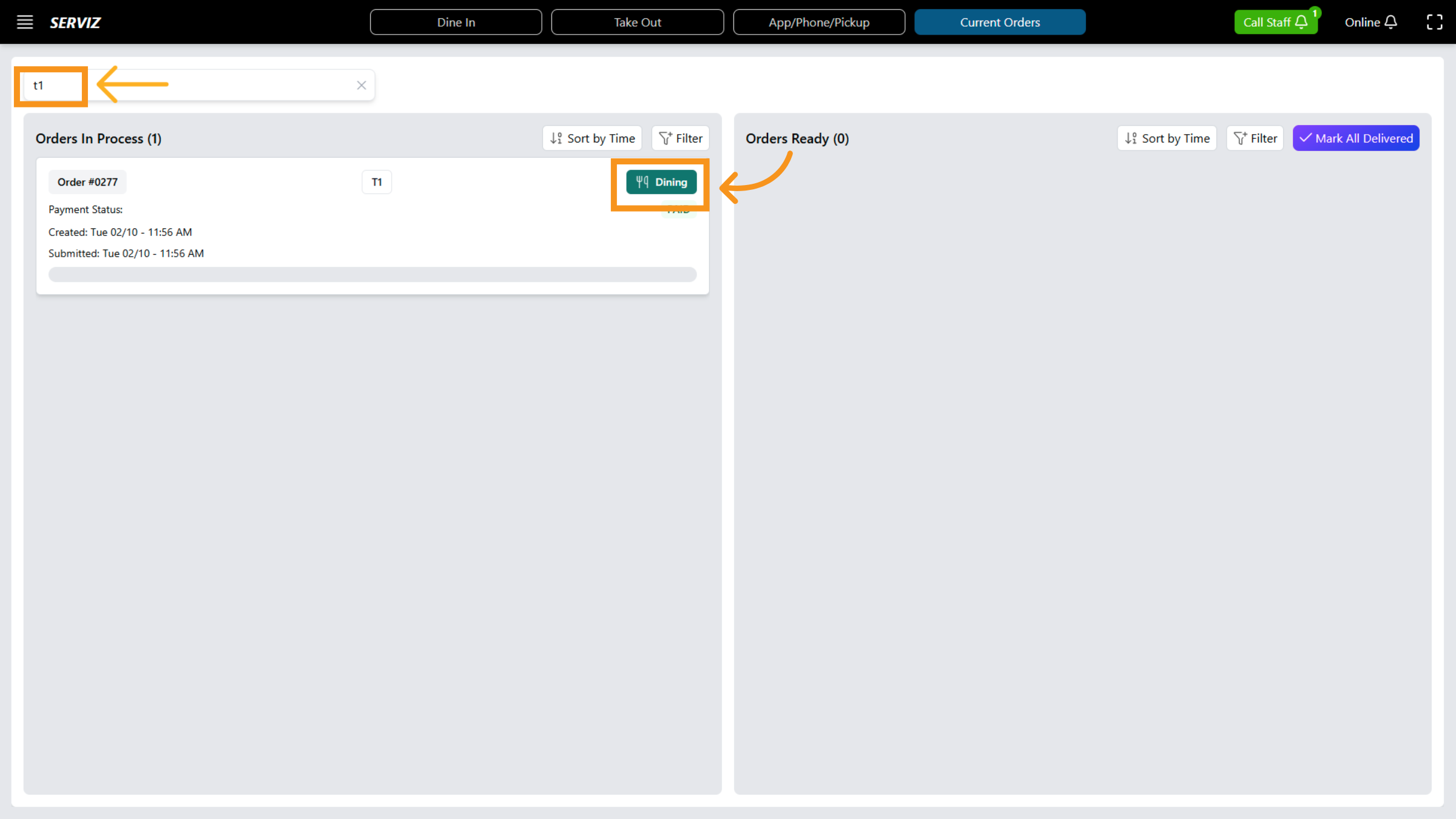Click the Order #0277 label
Image resolution: width=1456 pixels, height=819 pixels.
(x=87, y=182)
